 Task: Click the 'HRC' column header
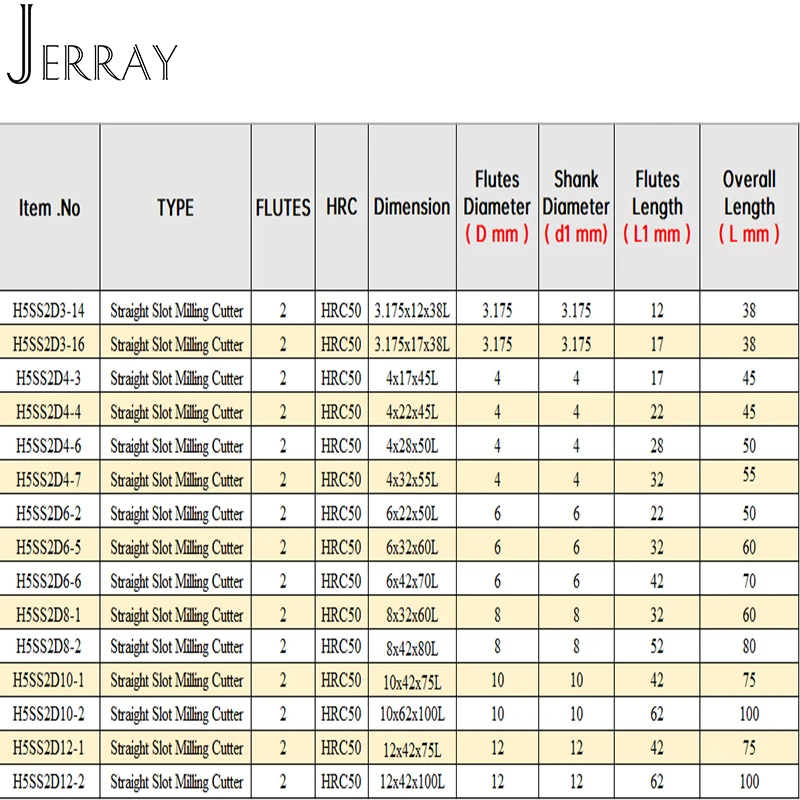pos(341,207)
